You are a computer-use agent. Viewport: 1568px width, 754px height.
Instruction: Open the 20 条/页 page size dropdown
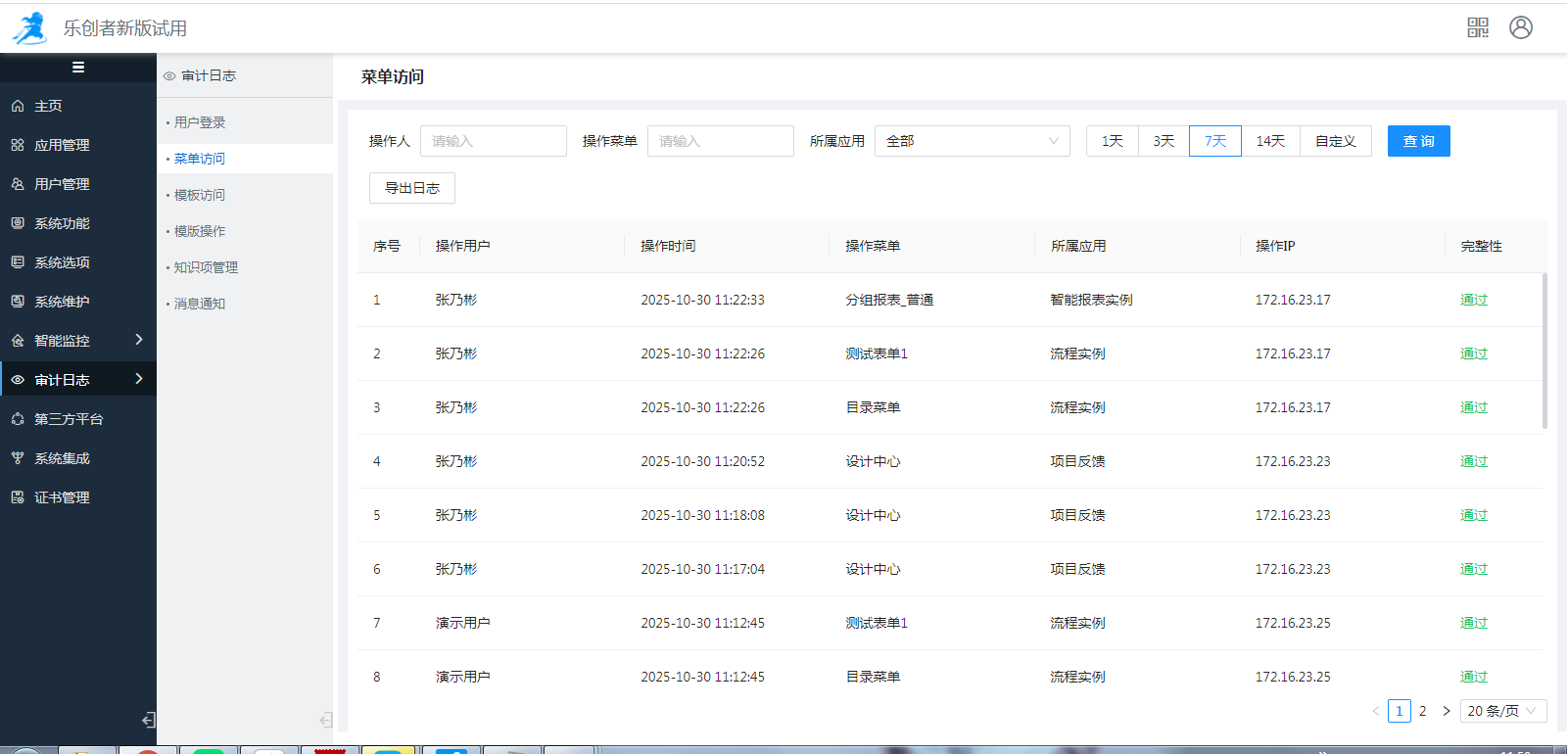(x=1502, y=711)
